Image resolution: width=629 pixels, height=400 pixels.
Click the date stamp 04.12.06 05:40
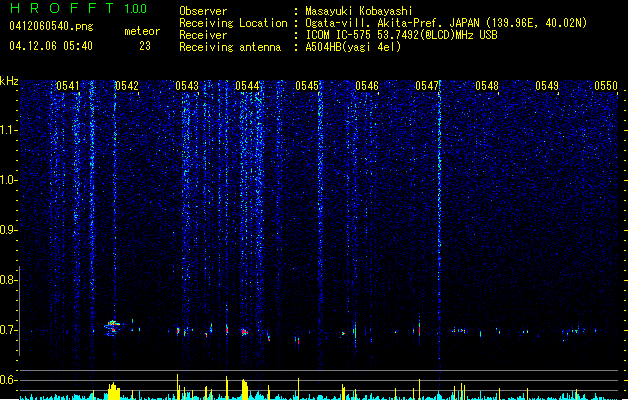[x=51, y=46]
